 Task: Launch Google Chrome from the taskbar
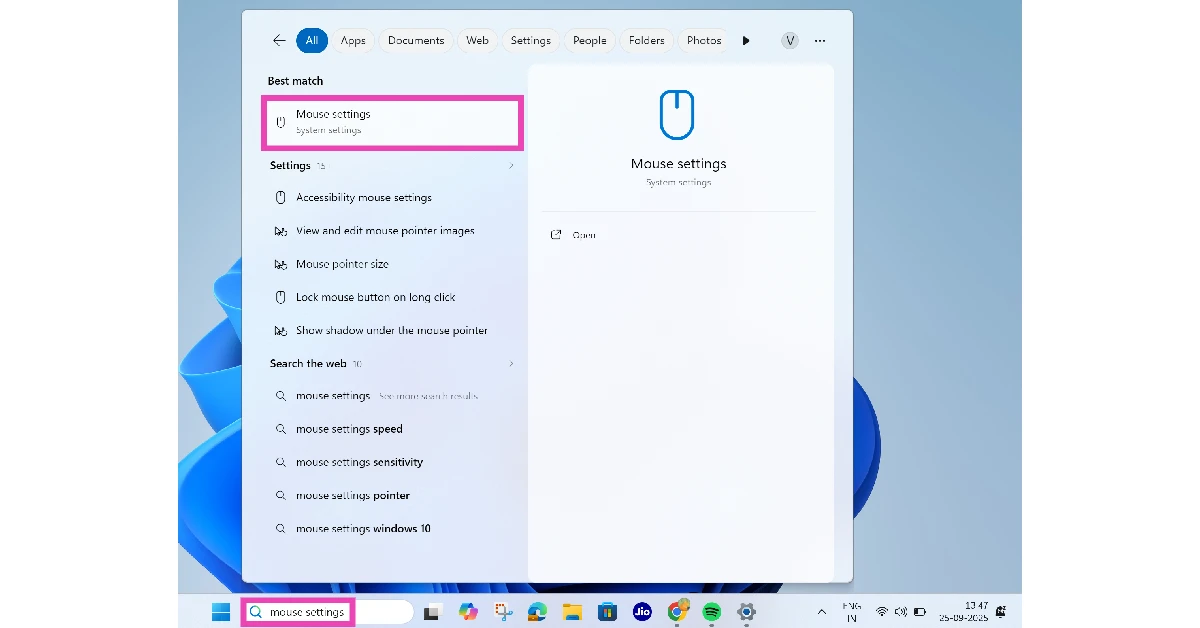677,611
